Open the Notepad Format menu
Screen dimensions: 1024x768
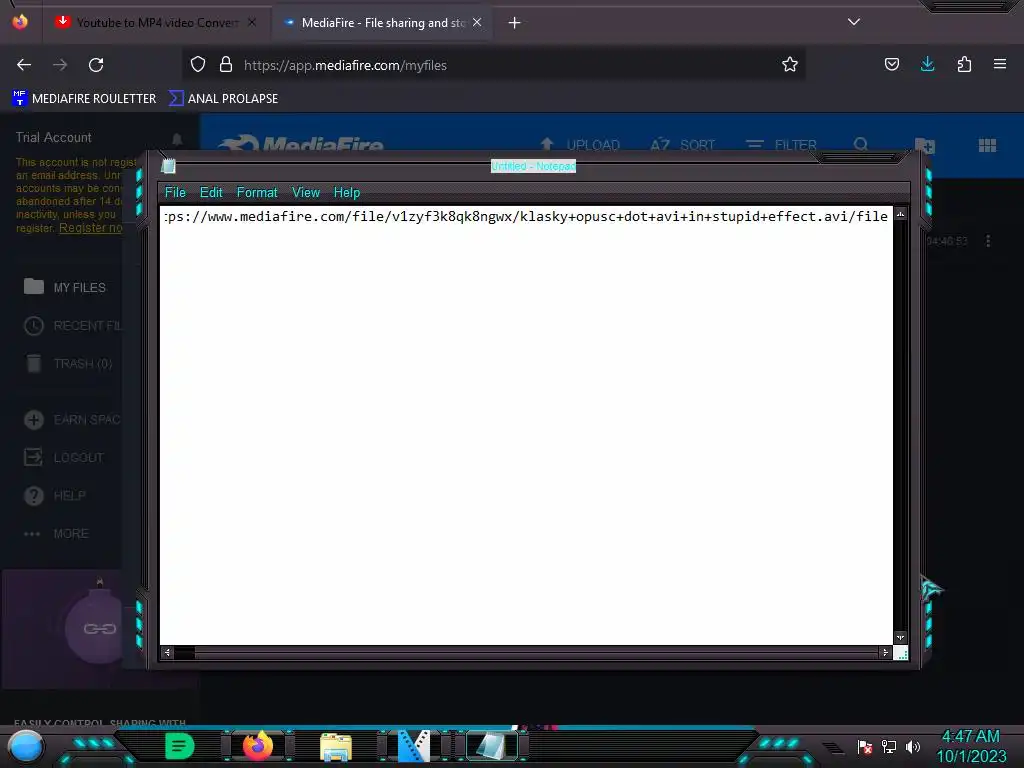click(x=257, y=193)
